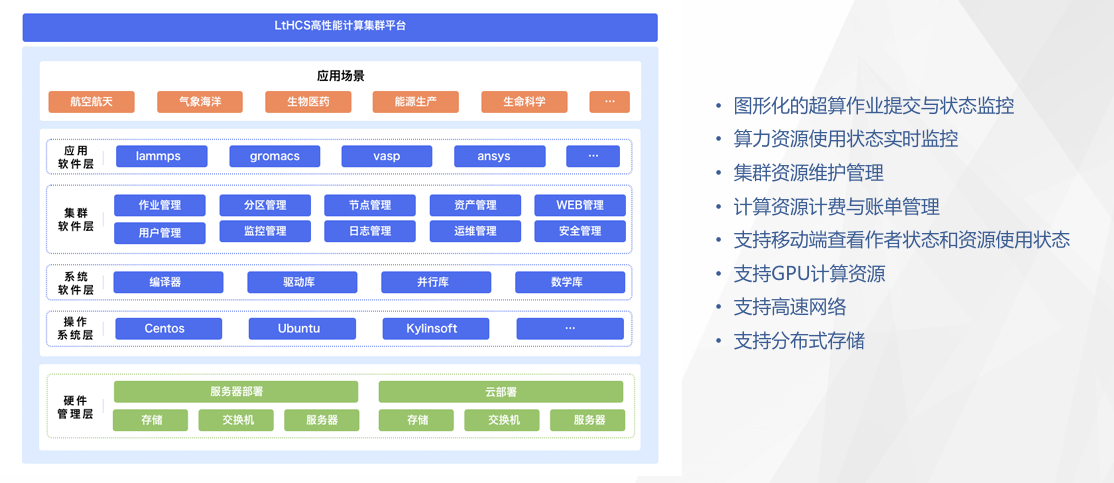The height and width of the screenshot is (483, 1114).
Task: Choose the ansys software box
Action: click(x=499, y=156)
